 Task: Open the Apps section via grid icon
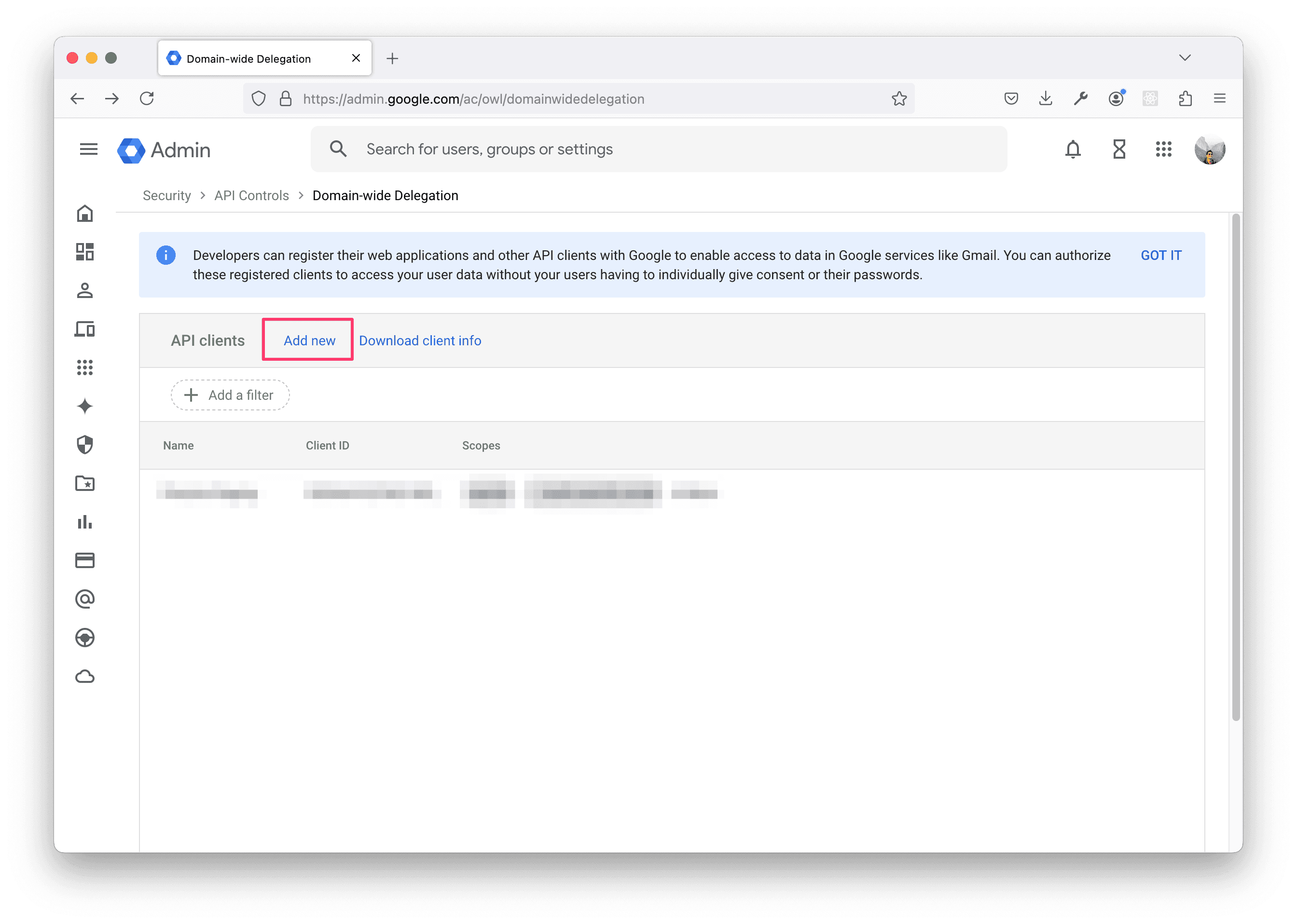85,367
